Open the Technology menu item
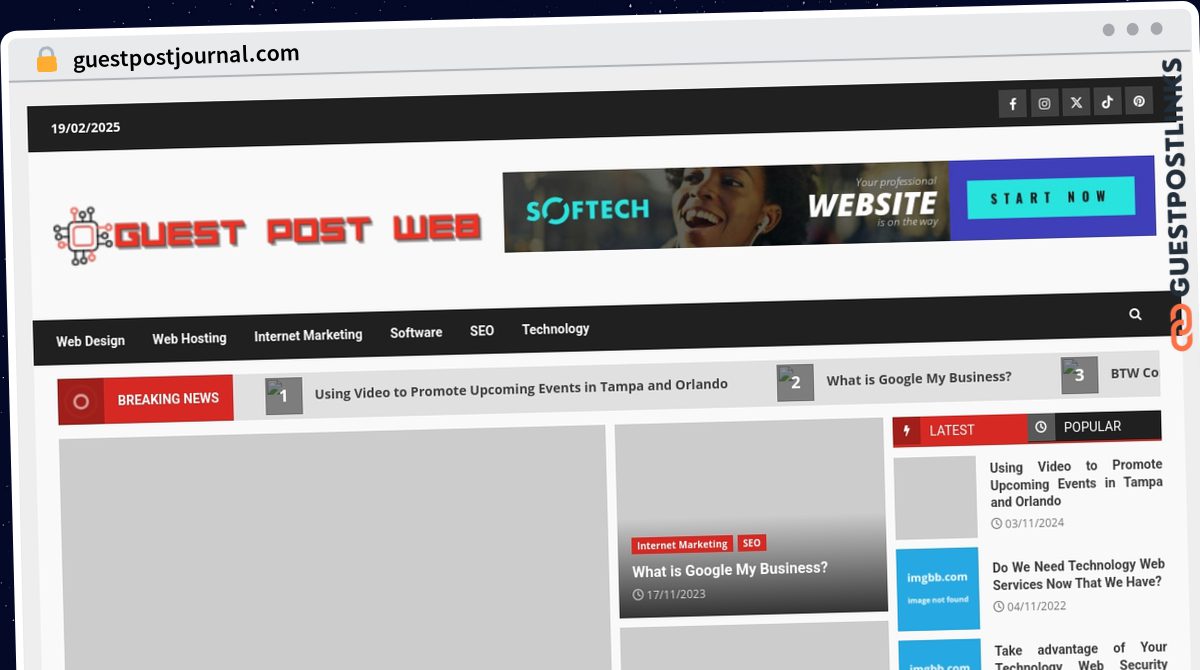Image resolution: width=1200 pixels, height=670 pixels. (555, 328)
